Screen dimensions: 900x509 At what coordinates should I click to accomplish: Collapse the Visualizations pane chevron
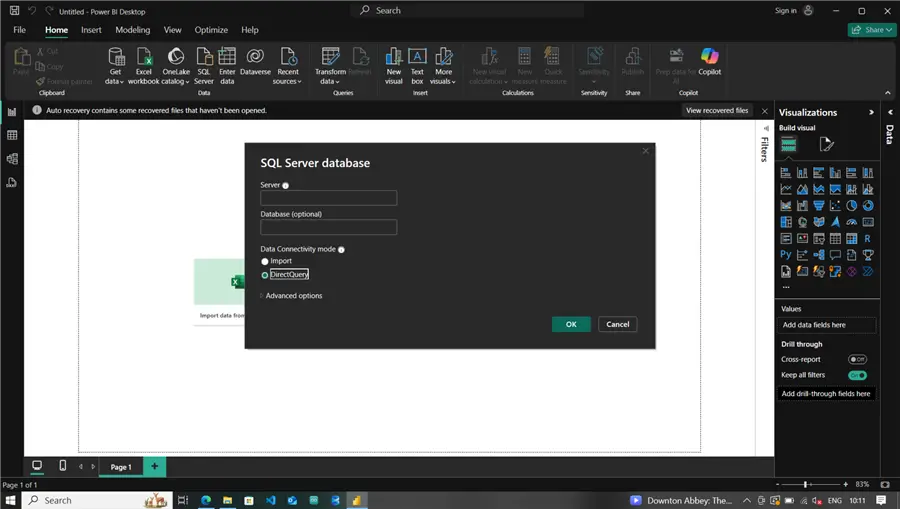pos(871,112)
